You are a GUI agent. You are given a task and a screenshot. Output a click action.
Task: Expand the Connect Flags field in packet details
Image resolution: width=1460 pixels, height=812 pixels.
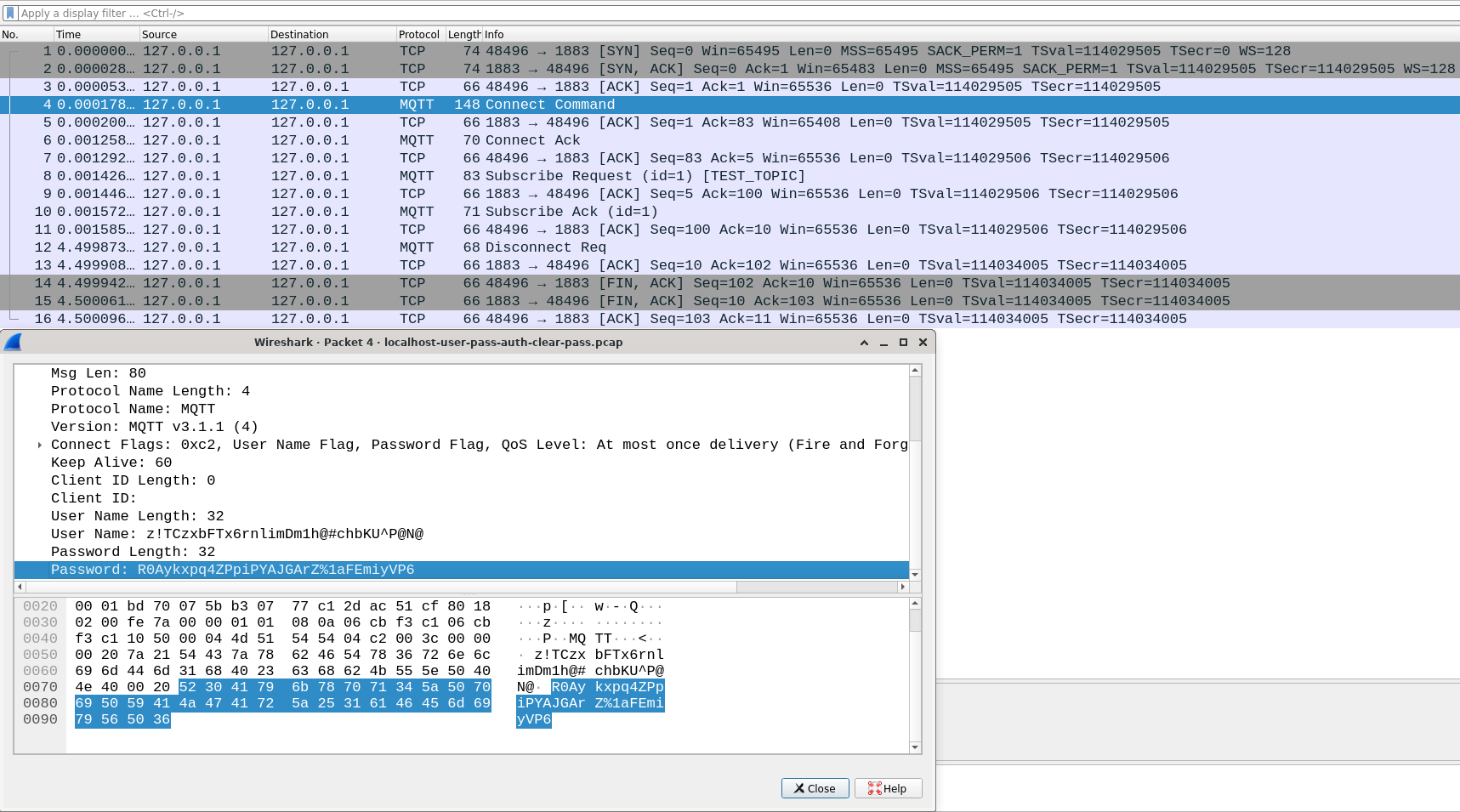pos(40,444)
